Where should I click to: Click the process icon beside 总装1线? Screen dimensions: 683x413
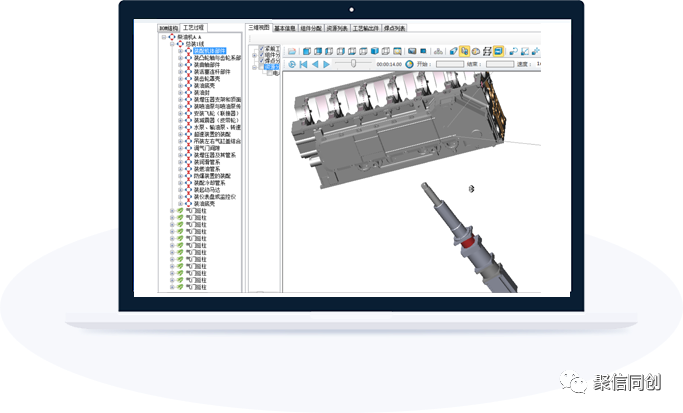pos(180,44)
